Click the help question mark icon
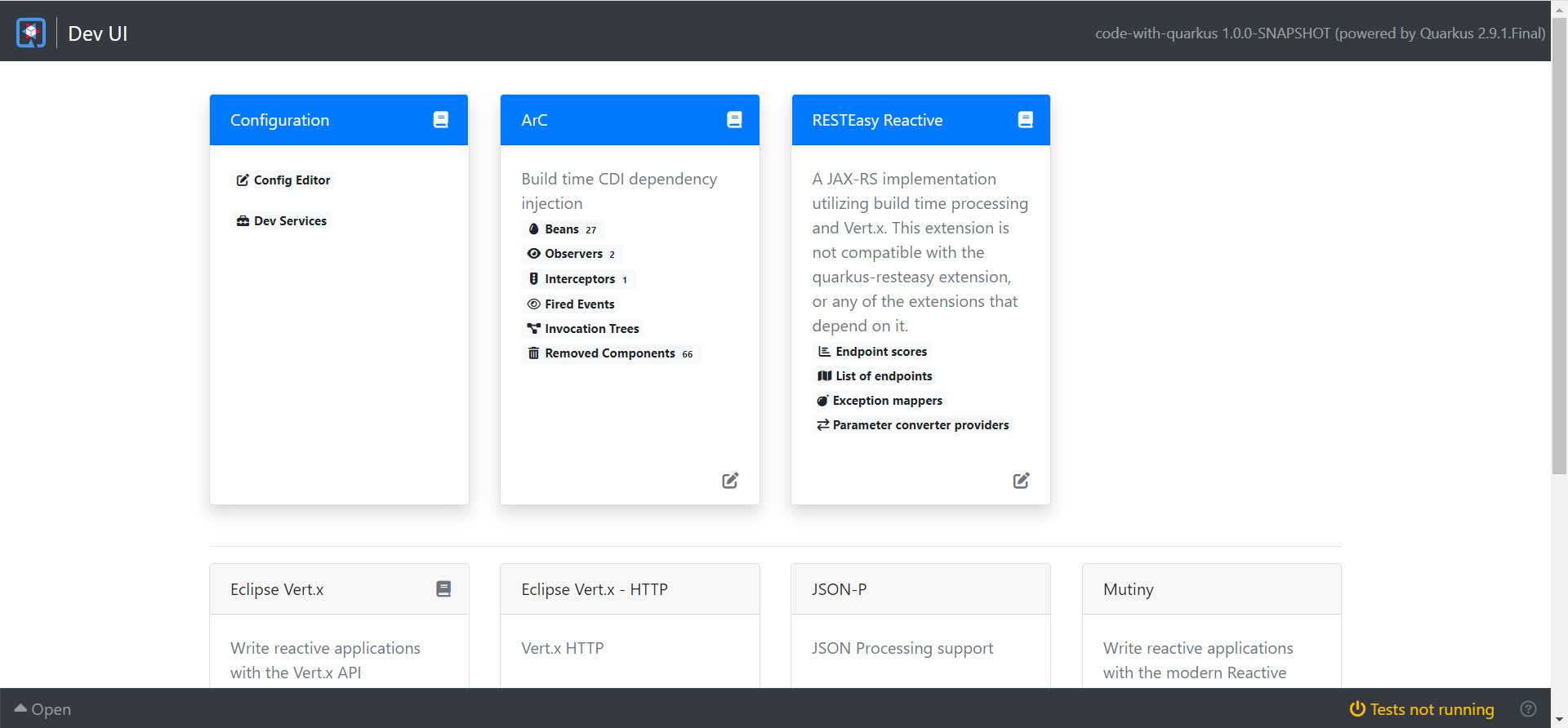This screenshot has height=728, width=1568. 1529,709
